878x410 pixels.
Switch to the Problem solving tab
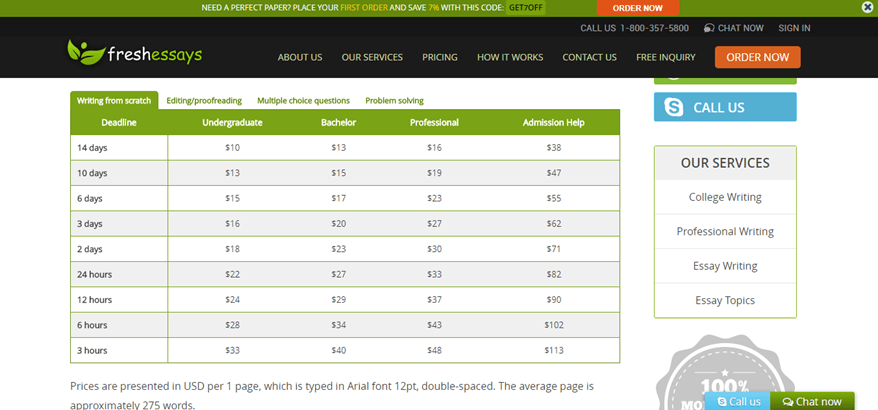point(394,101)
